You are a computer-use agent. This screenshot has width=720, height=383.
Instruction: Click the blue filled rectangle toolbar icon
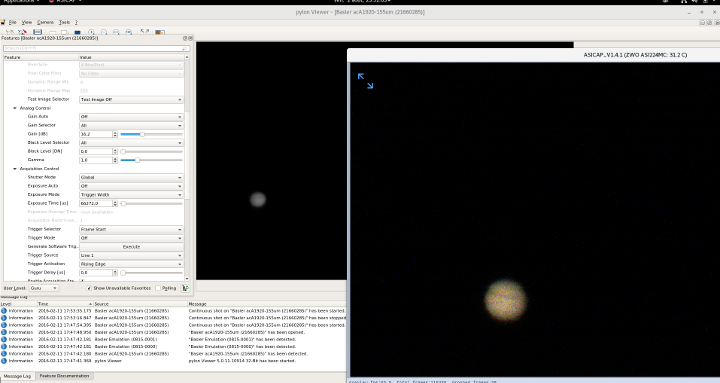pyautogui.click(x=77, y=33)
